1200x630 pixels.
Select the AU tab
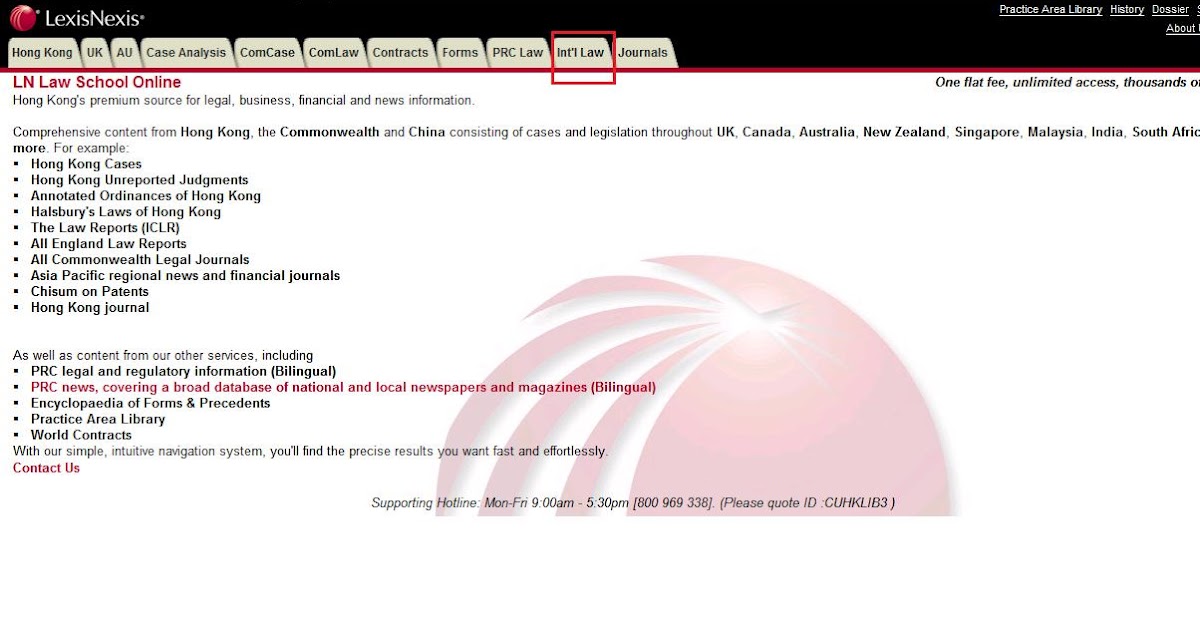124,53
